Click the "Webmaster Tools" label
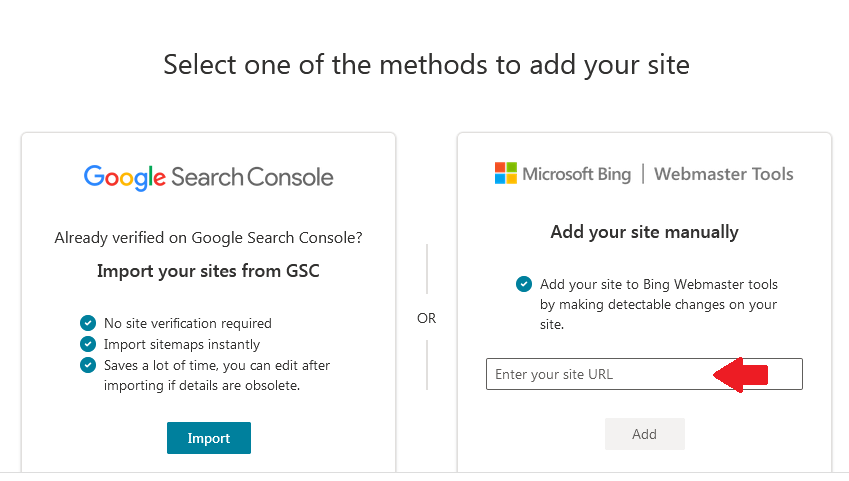Screen dimensions: 849x481 point(724,174)
